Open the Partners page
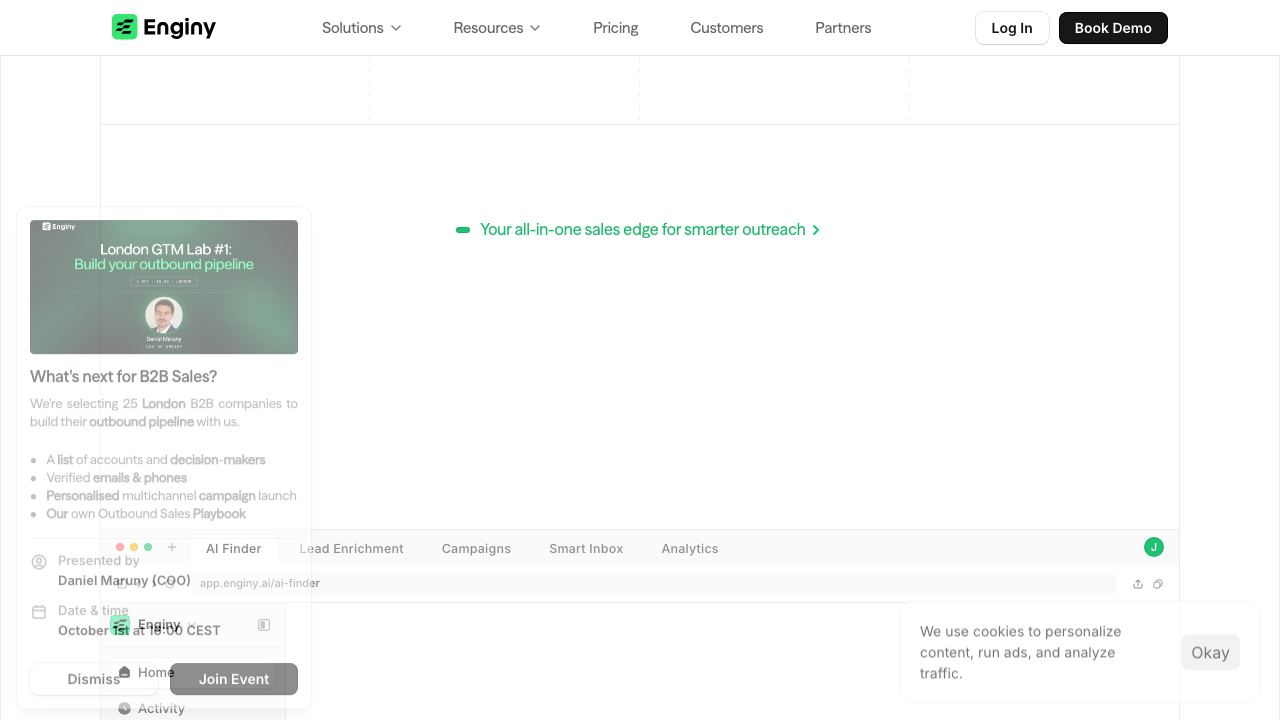The image size is (1280, 720). coord(843,28)
